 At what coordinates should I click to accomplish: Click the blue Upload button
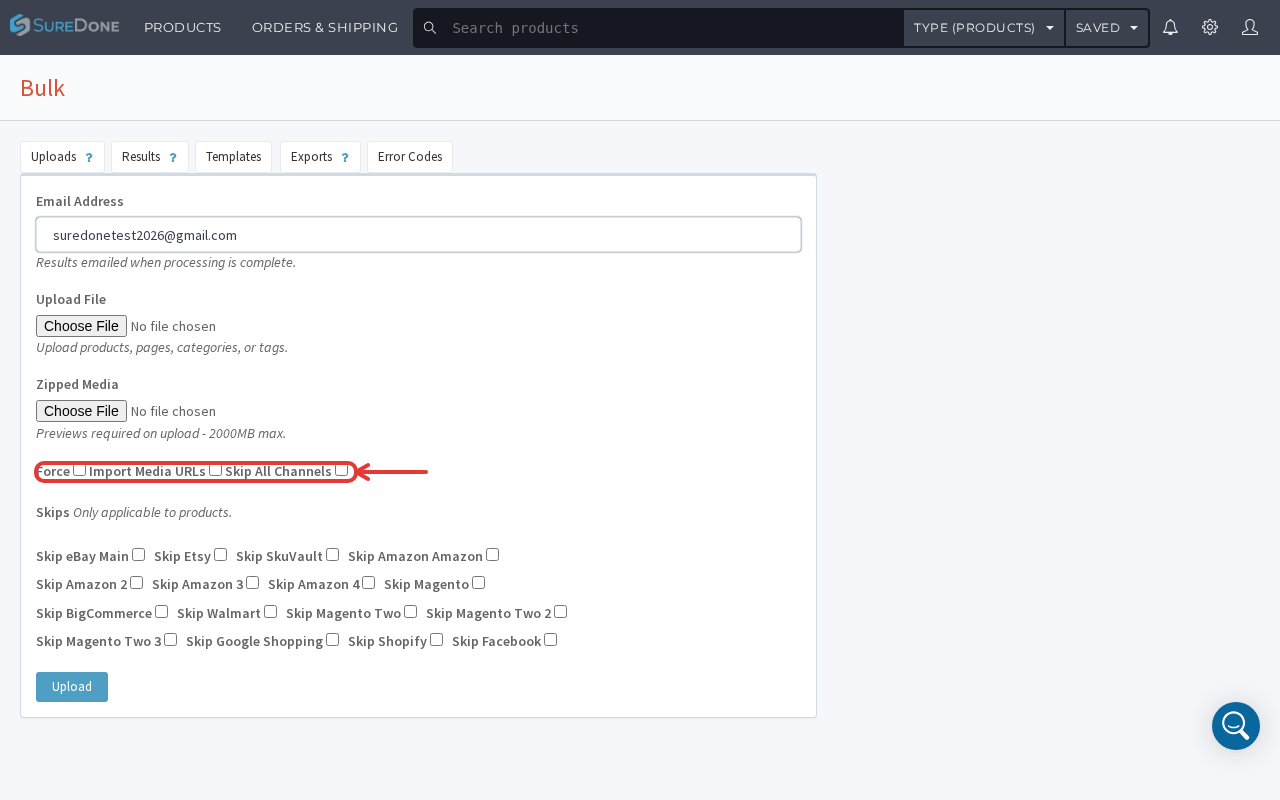coord(72,687)
